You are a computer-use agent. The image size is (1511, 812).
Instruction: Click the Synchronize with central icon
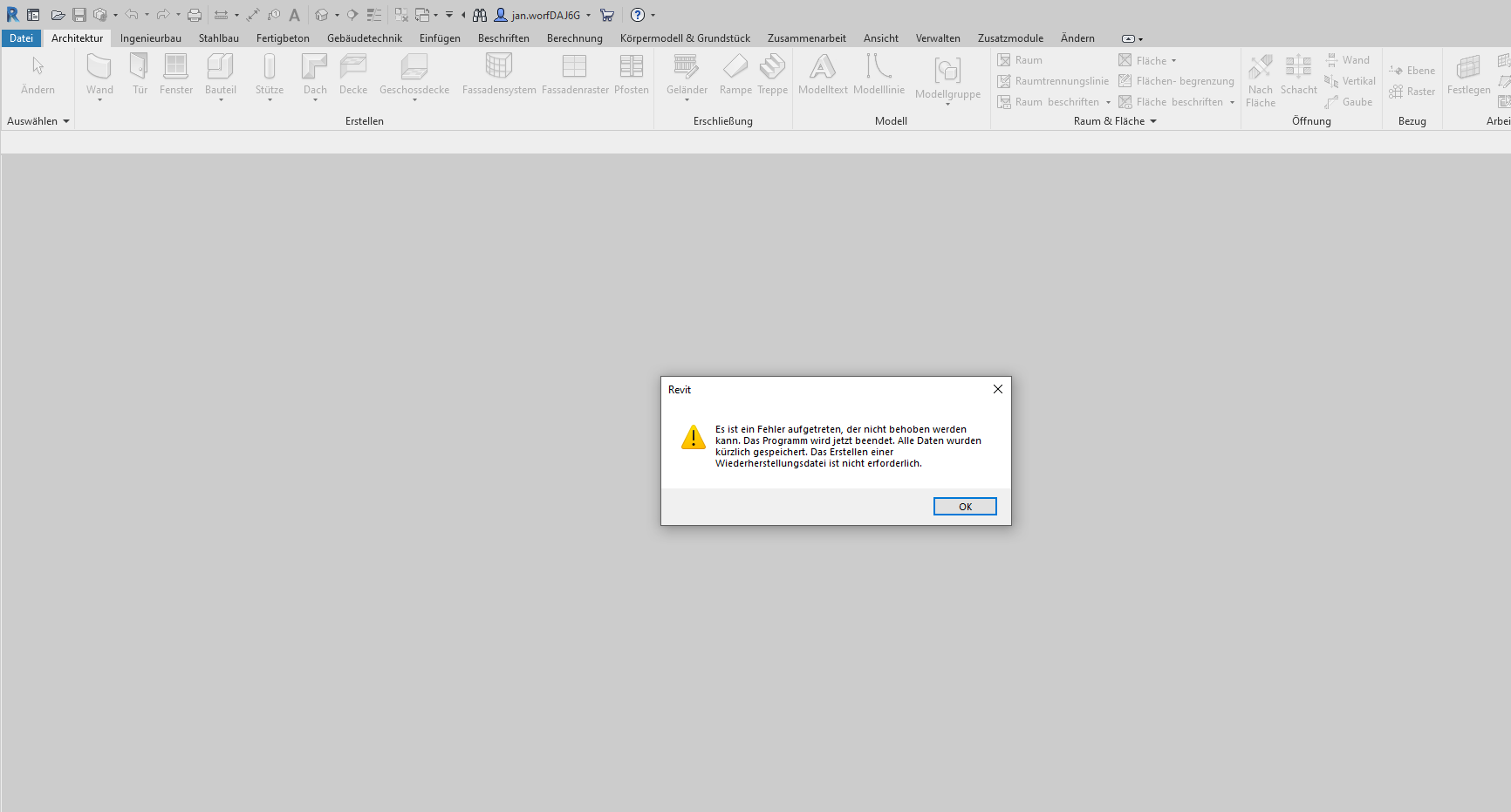tap(100, 15)
